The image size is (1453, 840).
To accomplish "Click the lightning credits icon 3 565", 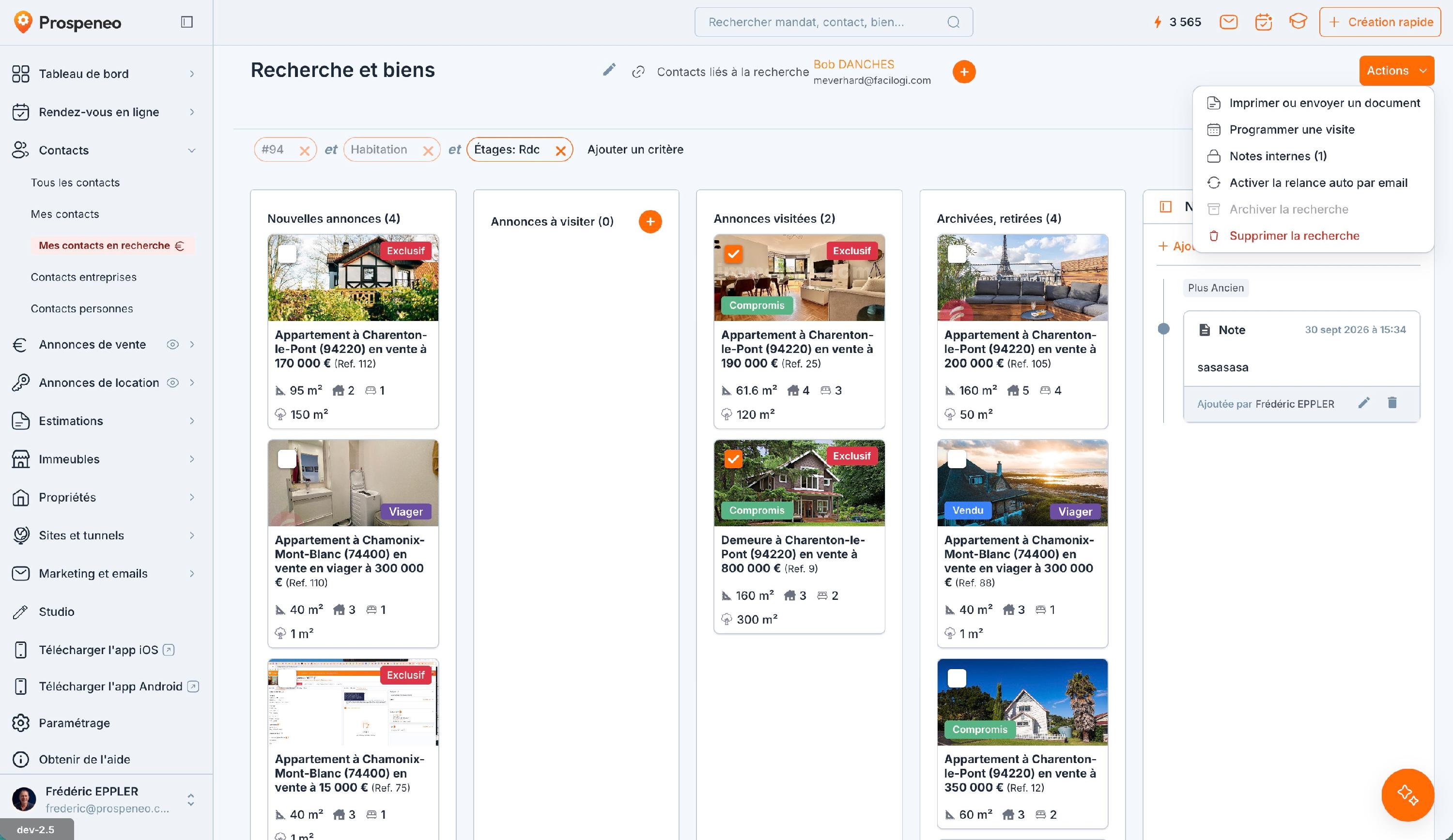I will (1157, 22).
